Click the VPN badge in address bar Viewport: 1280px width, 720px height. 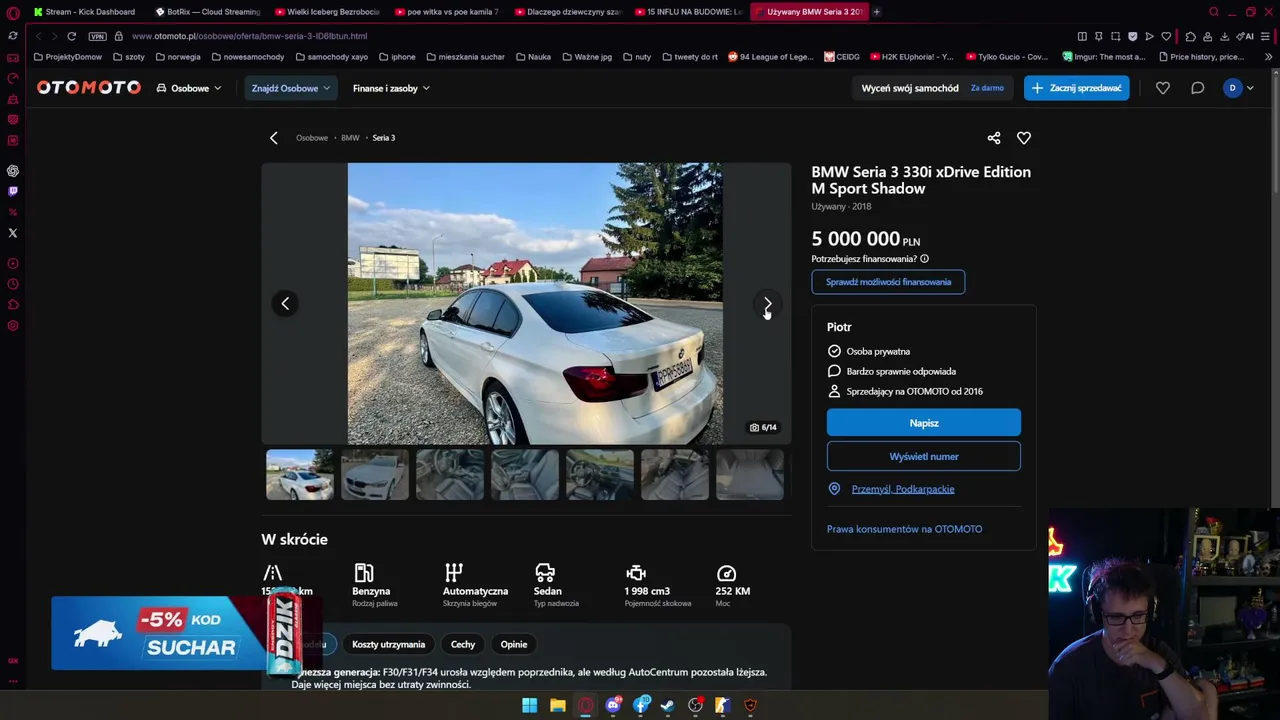coord(97,36)
